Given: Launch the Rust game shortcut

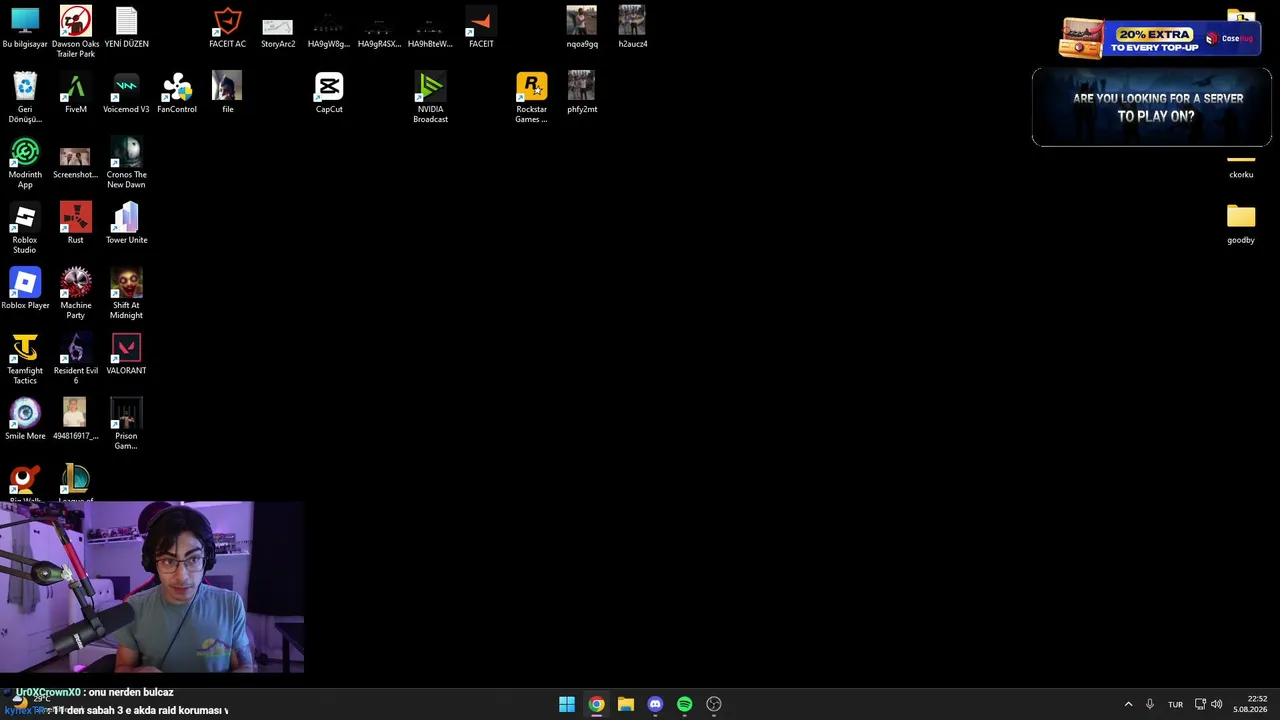Looking at the screenshot, I should pyautogui.click(x=75, y=224).
